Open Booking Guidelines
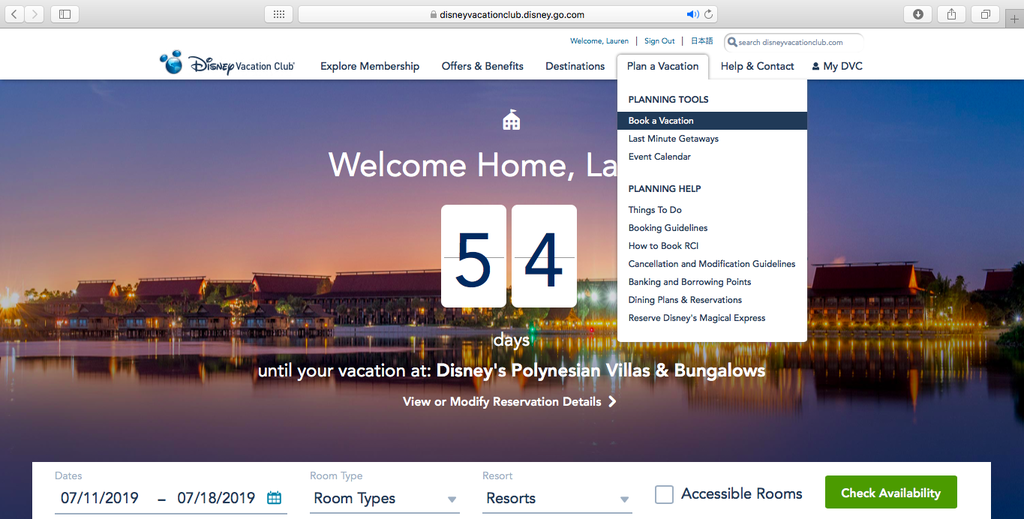 point(668,228)
